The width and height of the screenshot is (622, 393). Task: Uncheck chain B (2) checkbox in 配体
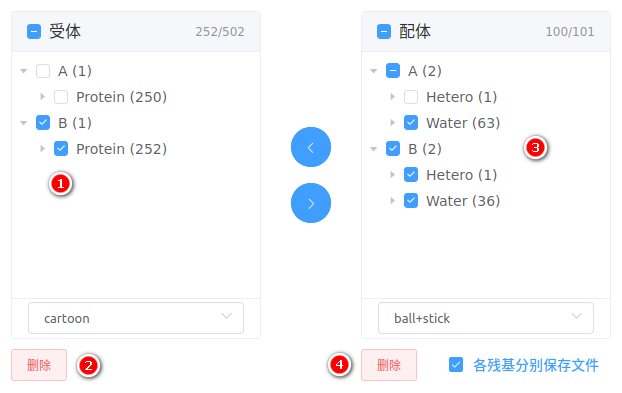pos(393,149)
